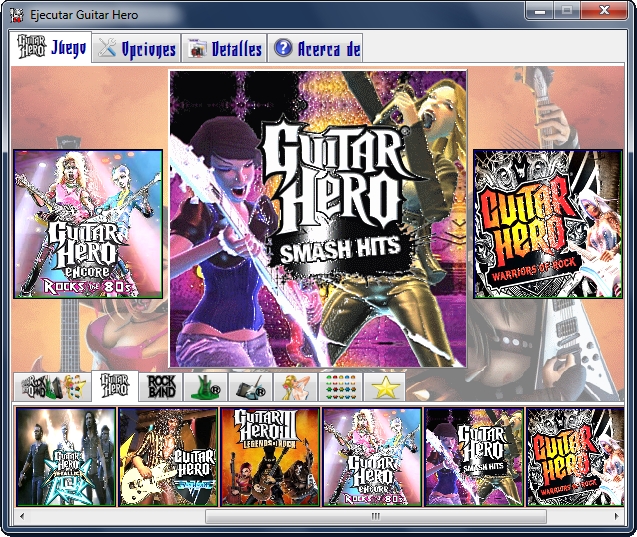Select the gray guitar category tab

click(250, 387)
